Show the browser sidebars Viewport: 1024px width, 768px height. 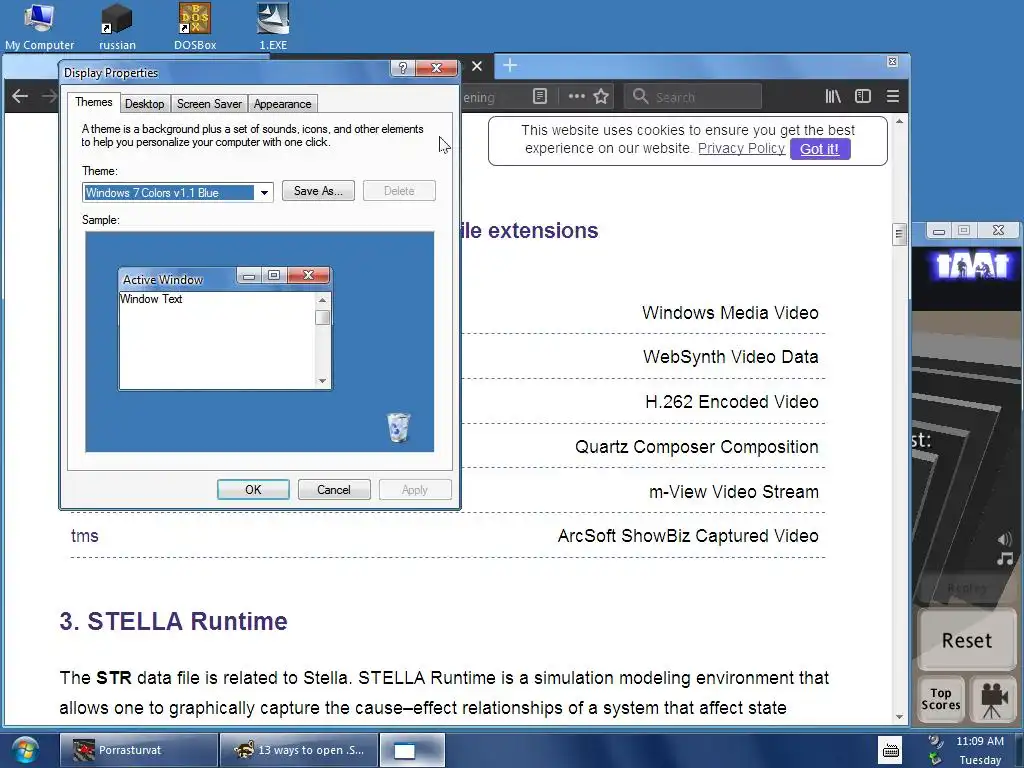tap(863, 97)
